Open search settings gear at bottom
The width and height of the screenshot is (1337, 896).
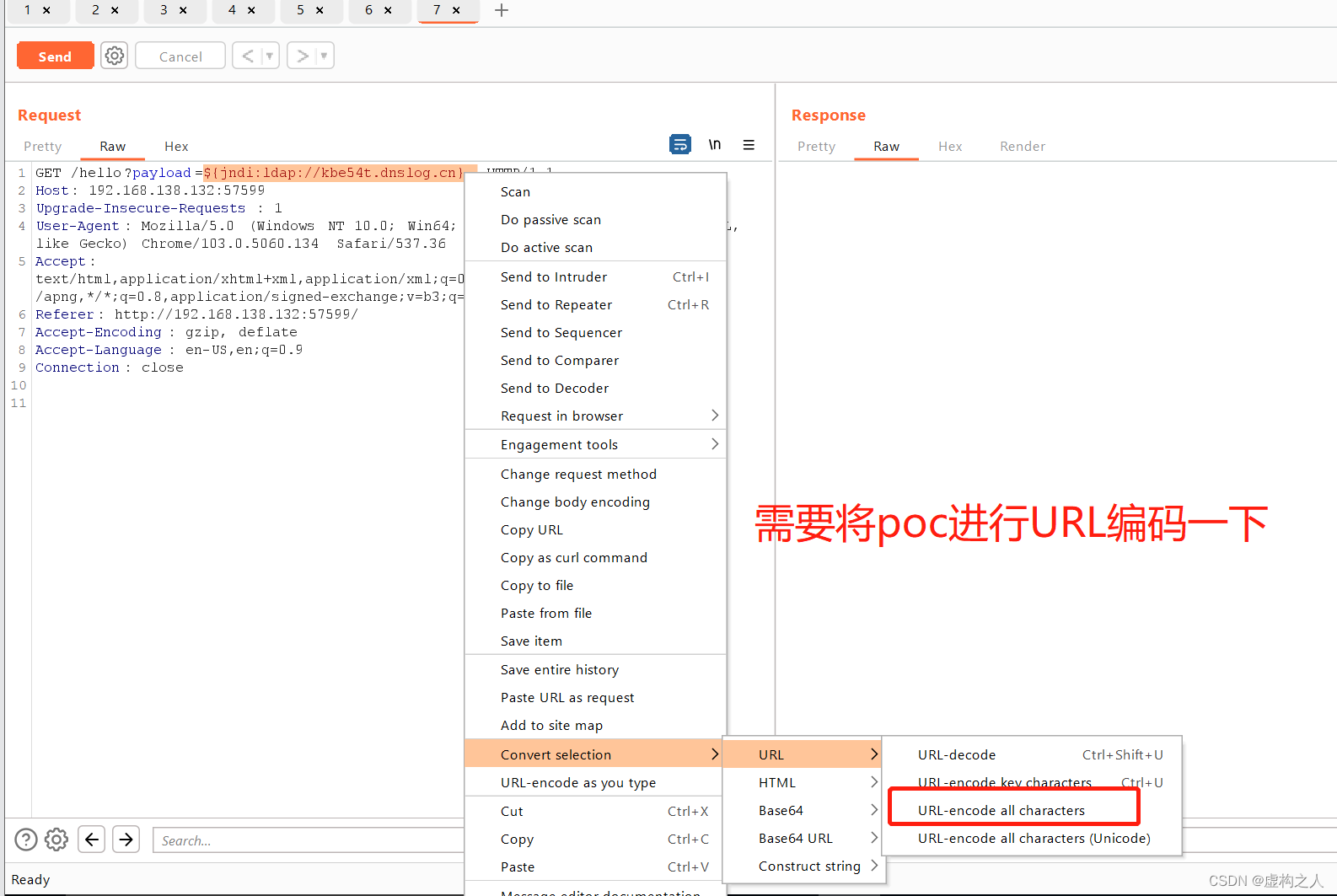[56, 840]
